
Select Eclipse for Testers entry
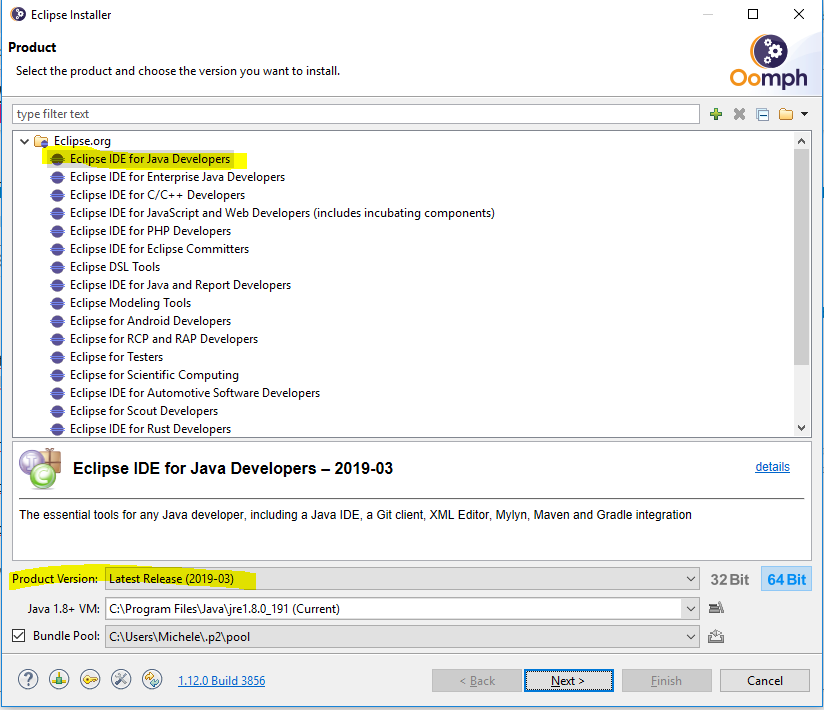tap(116, 357)
